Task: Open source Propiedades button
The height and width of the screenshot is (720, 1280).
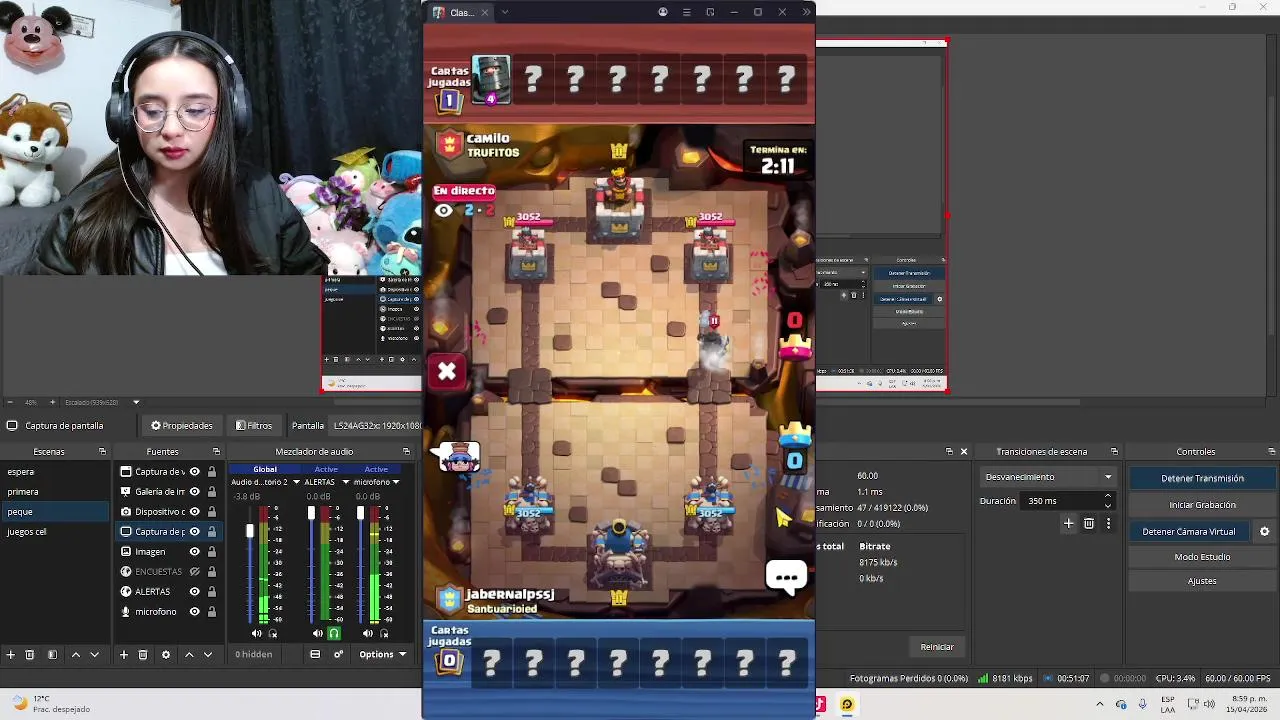Action: (x=182, y=425)
